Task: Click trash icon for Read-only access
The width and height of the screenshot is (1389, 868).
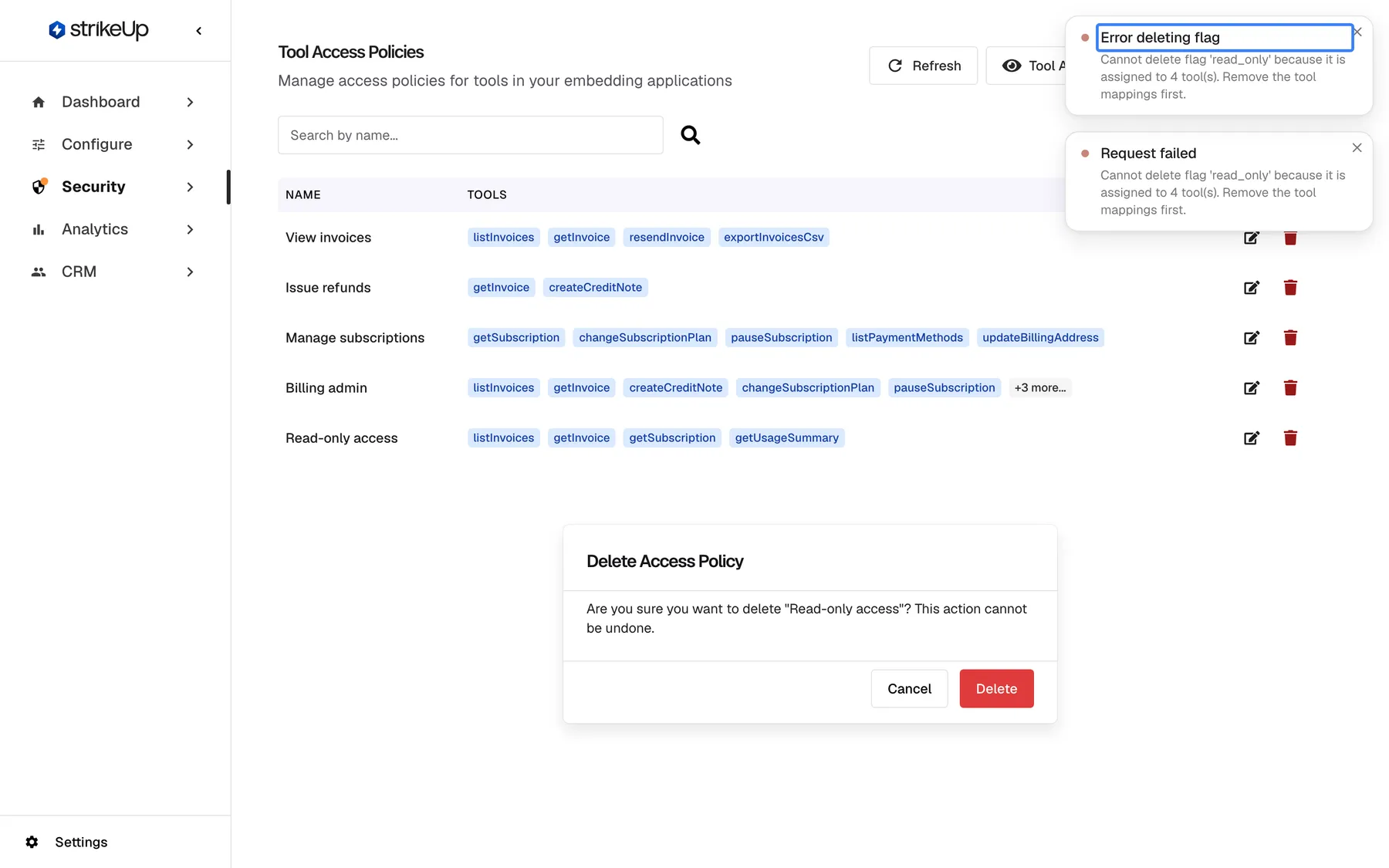Action: pos(1290,438)
